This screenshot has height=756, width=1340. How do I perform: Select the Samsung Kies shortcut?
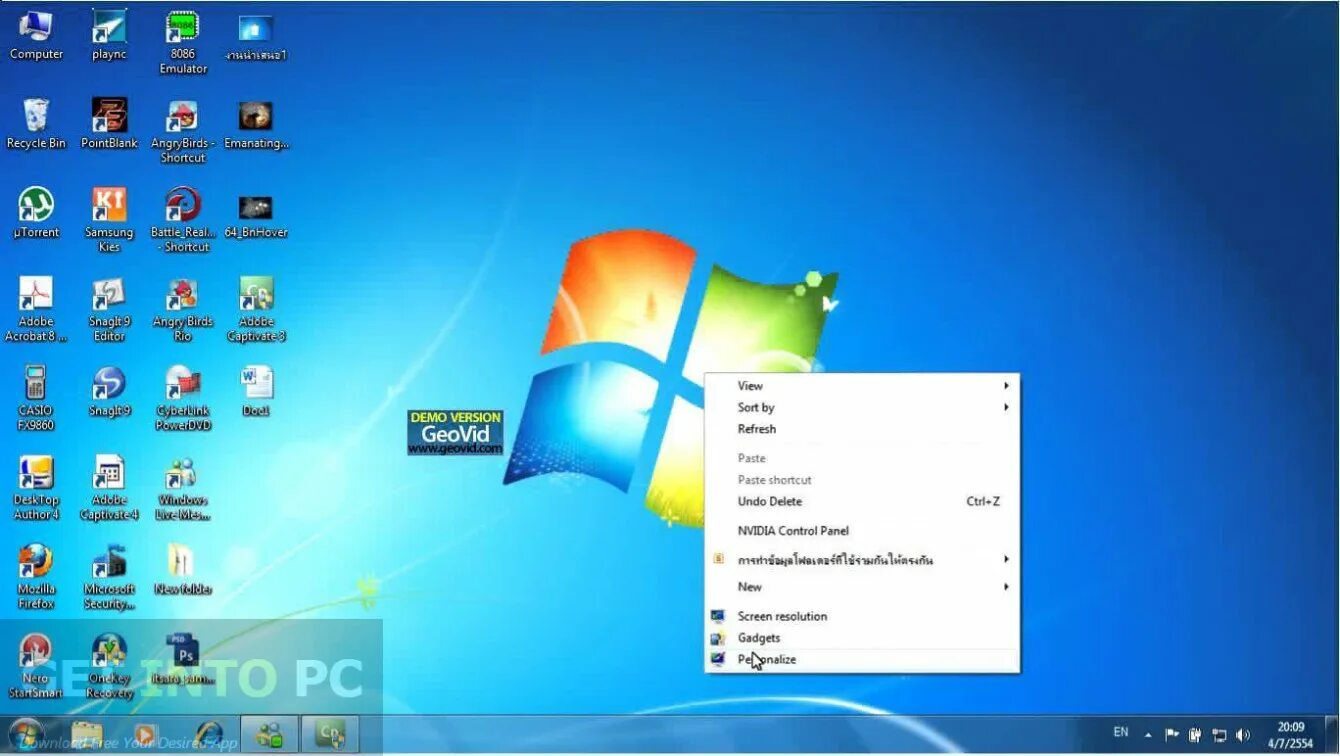coord(109,220)
